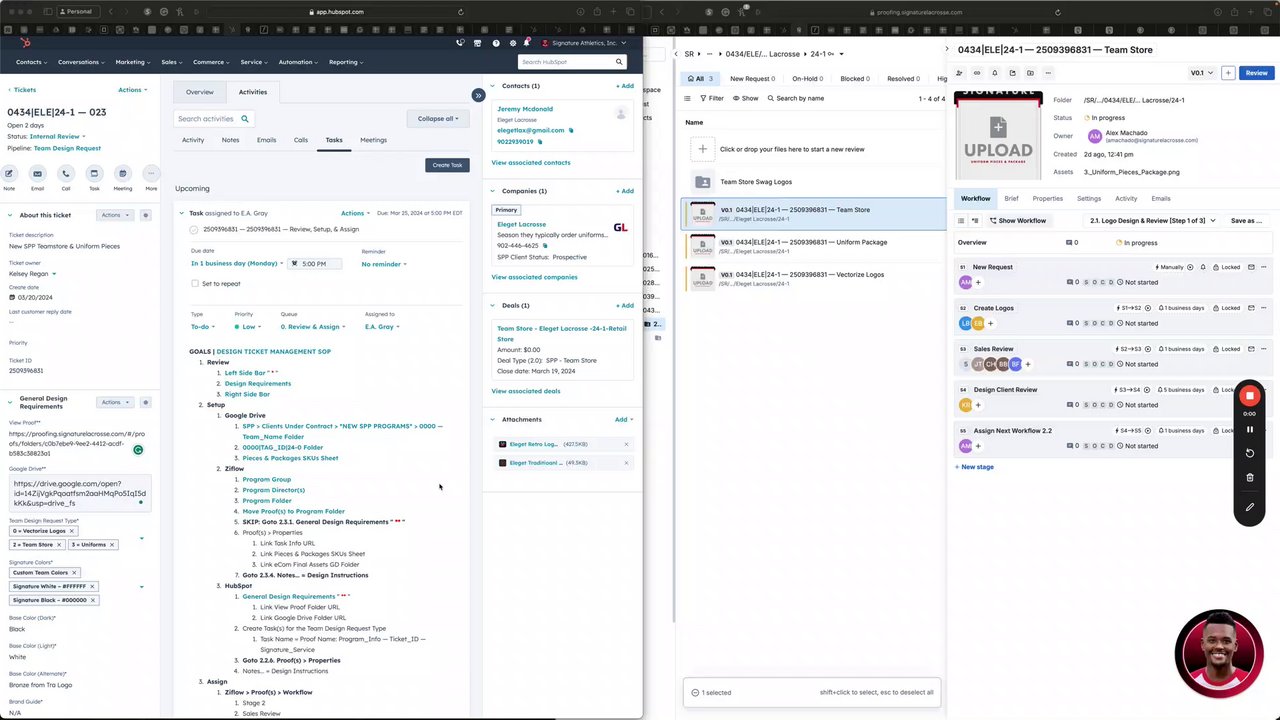The image size is (1280, 720).
Task: Click the Show Workflow button
Action: click(1018, 221)
